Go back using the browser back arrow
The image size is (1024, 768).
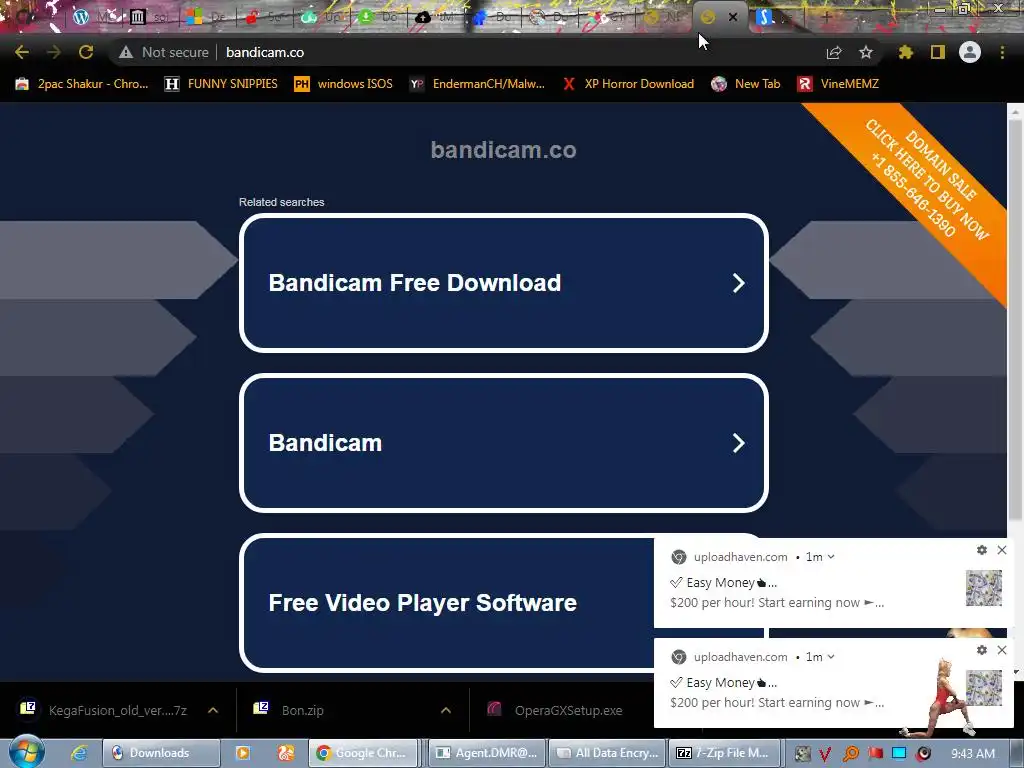(22, 52)
